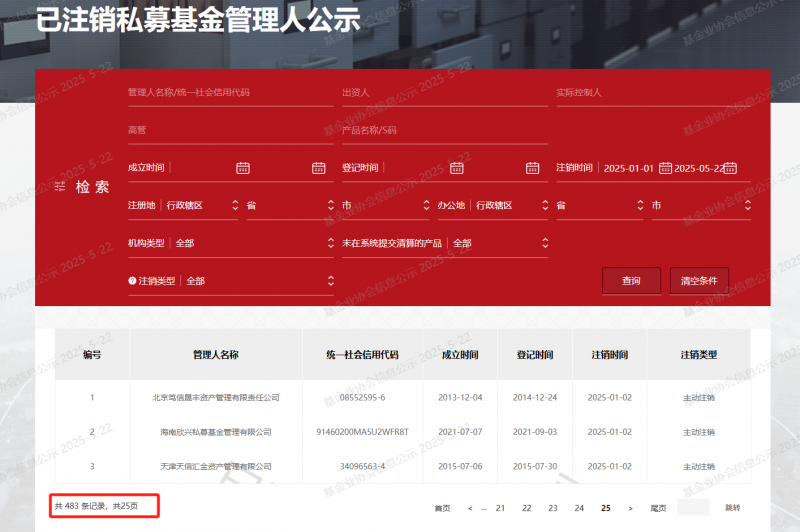The height and width of the screenshot is (532, 800).
Task: Go to 尾页 last page
Action: coord(658,508)
